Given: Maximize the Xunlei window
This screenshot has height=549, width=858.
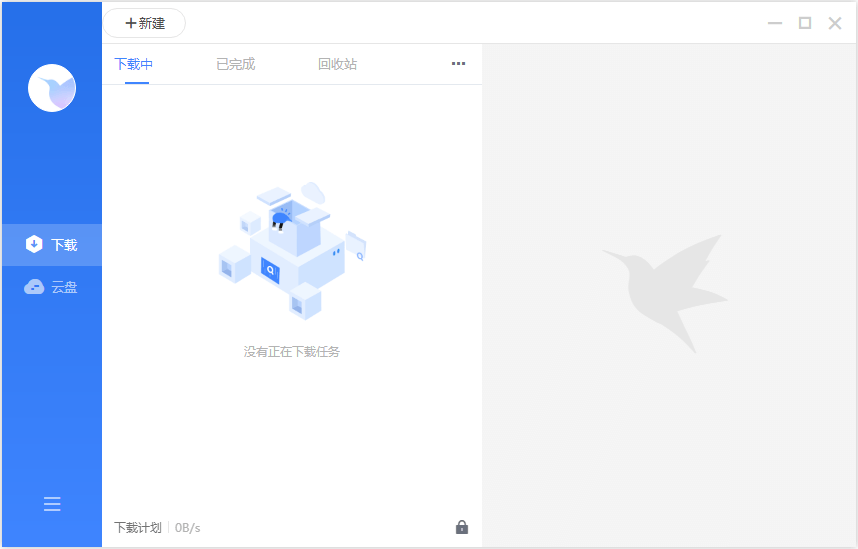Looking at the screenshot, I should (x=804, y=23).
